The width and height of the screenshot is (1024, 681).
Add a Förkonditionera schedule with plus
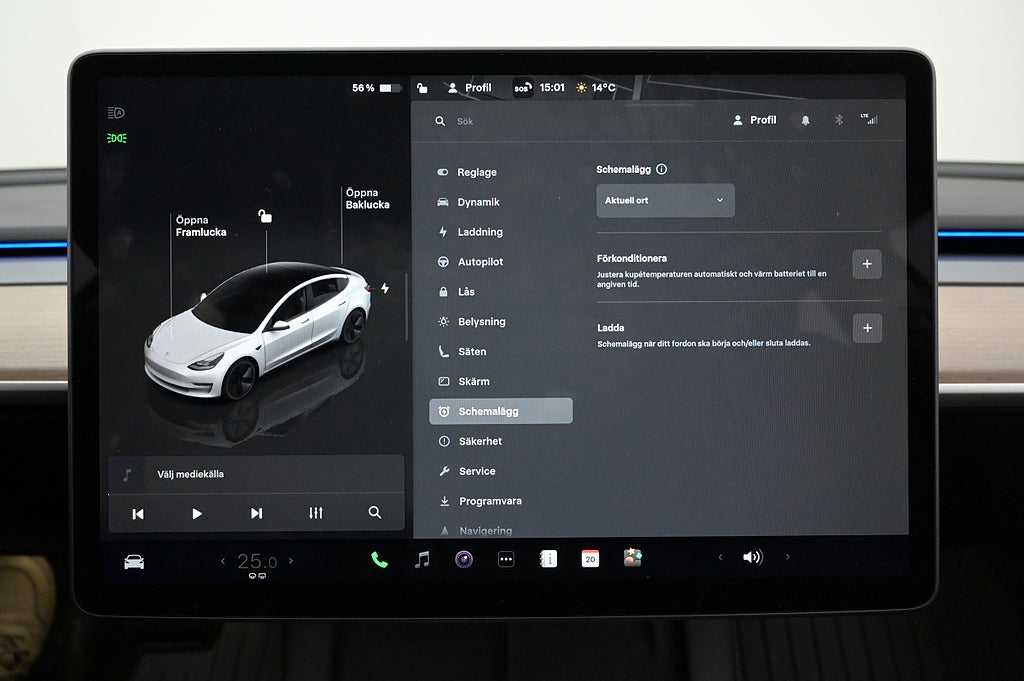(x=867, y=265)
